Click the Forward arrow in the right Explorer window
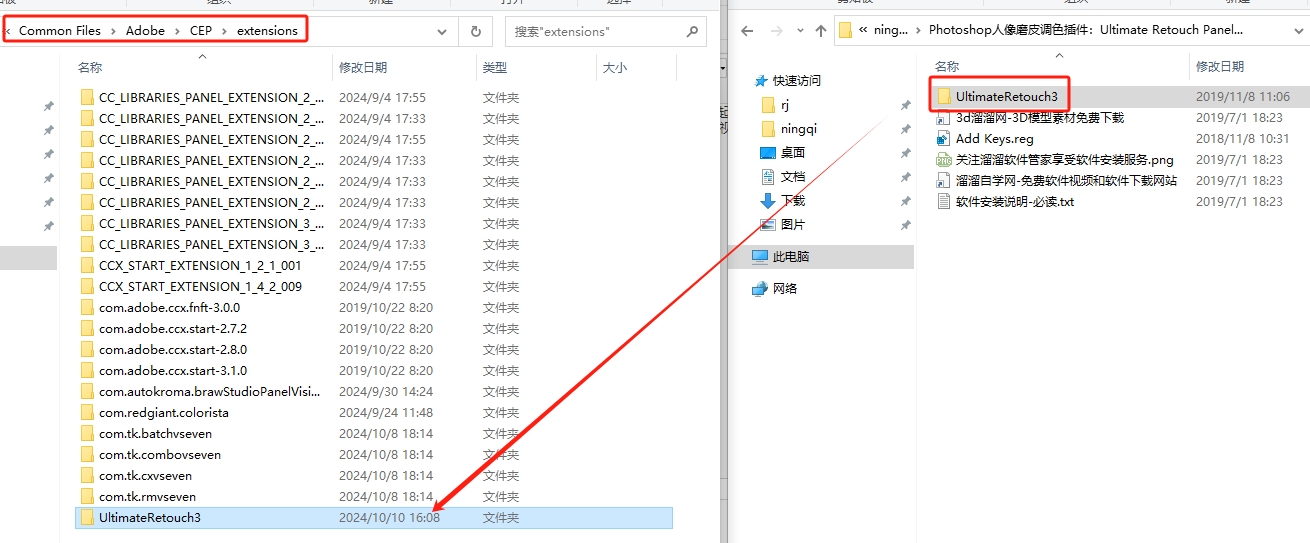The width and height of the screenshot is (1310, 543). click(777, 30)
